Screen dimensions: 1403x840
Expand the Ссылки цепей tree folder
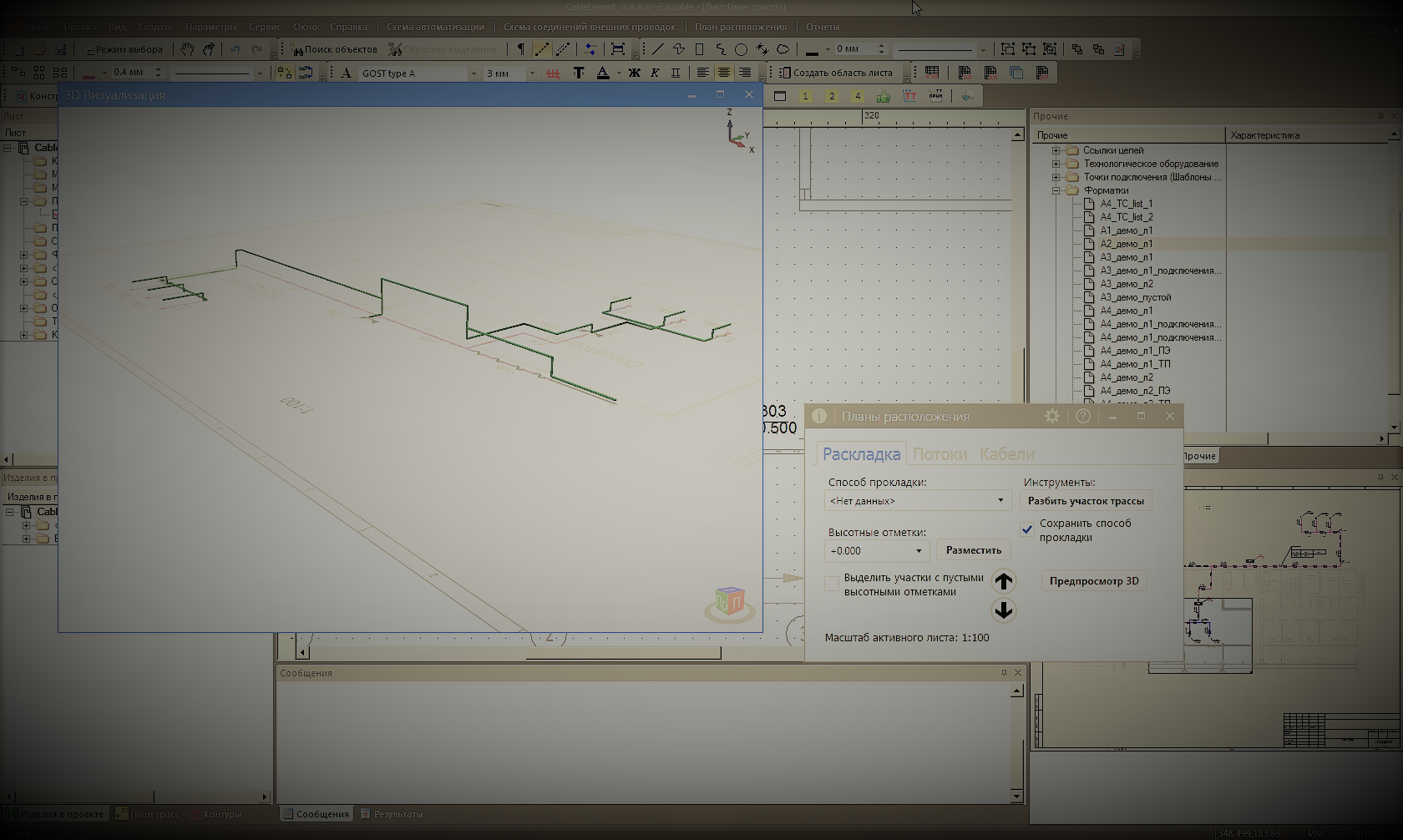coord(1056,150)
